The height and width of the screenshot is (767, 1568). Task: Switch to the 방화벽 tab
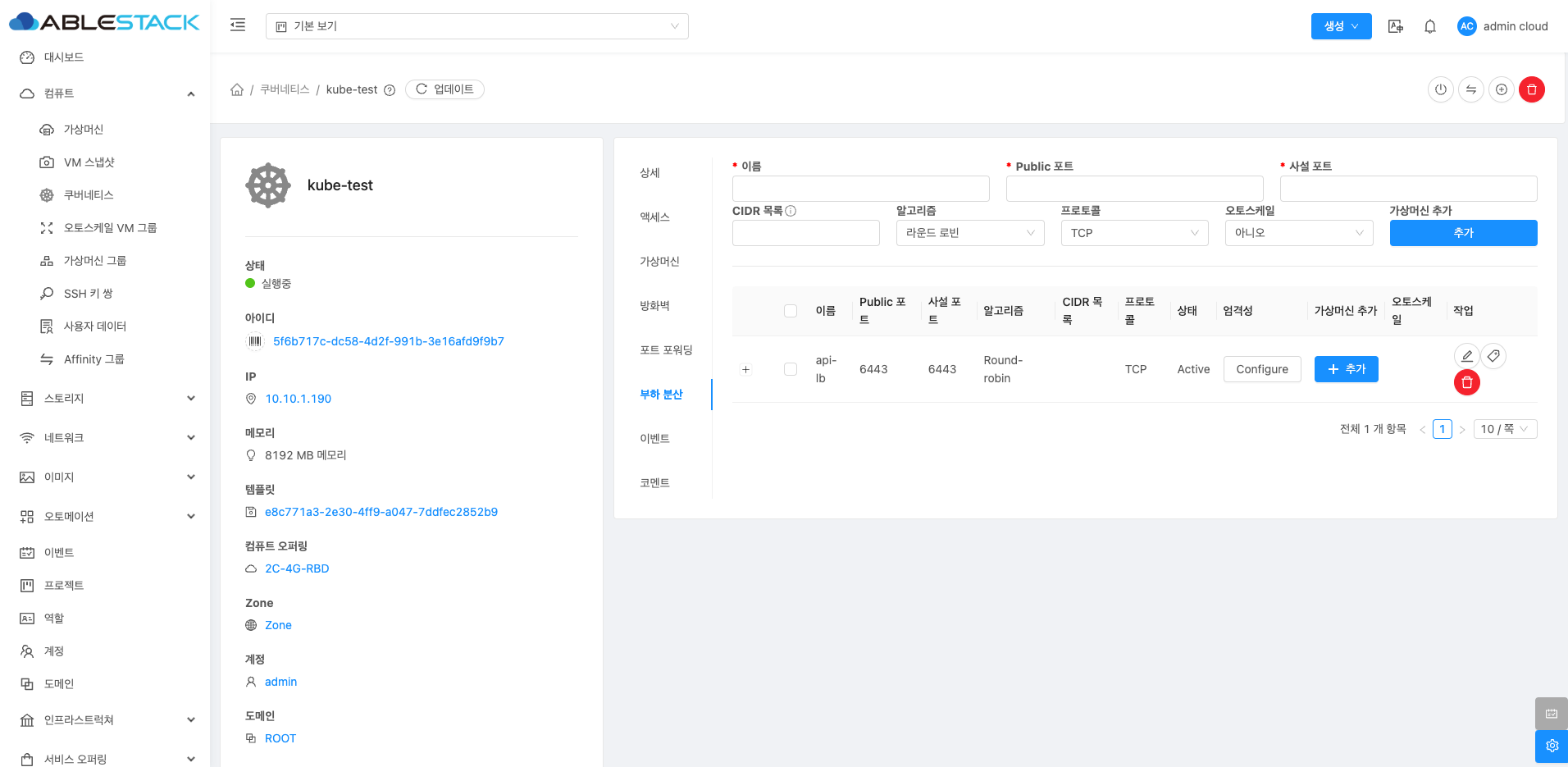point(654,306)
